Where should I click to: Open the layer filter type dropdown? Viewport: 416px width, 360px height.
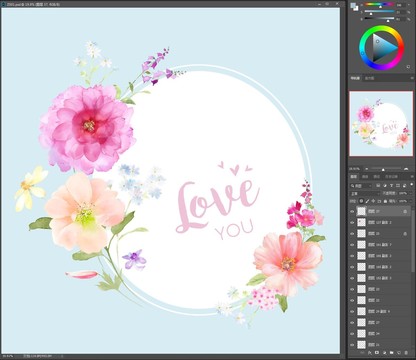coord(361,186)
